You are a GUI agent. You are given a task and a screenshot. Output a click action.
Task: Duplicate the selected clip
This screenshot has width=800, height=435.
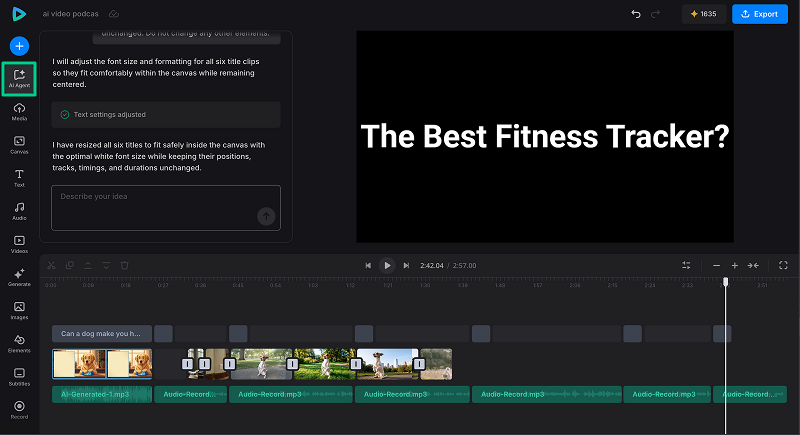point(70,265)
